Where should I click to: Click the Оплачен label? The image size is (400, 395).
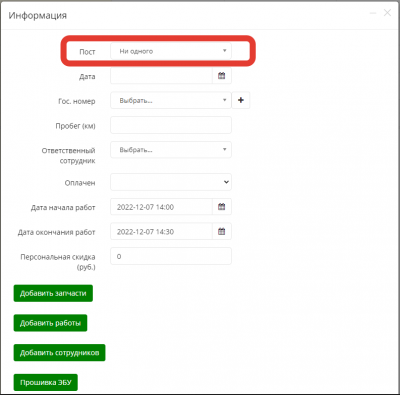(x=80, y=183)
